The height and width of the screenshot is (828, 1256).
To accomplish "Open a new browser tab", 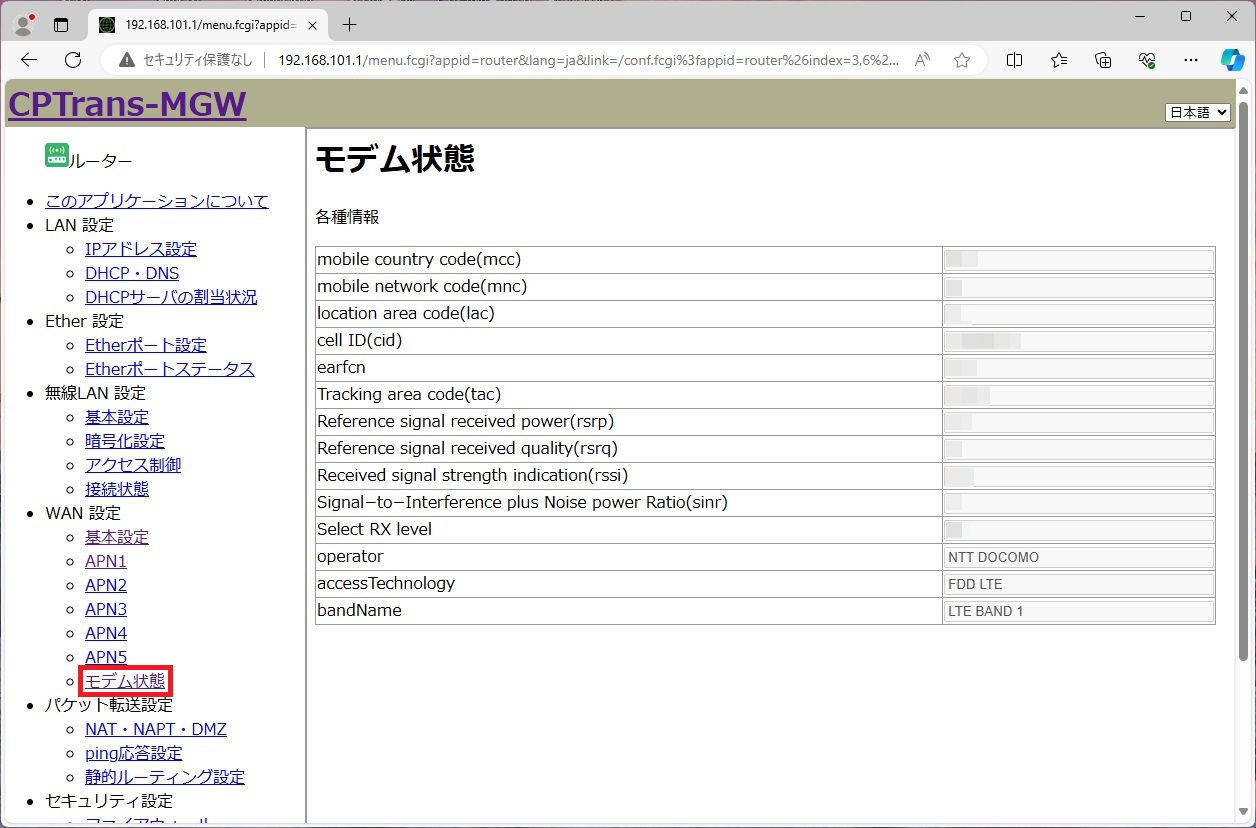I will 349,24.
